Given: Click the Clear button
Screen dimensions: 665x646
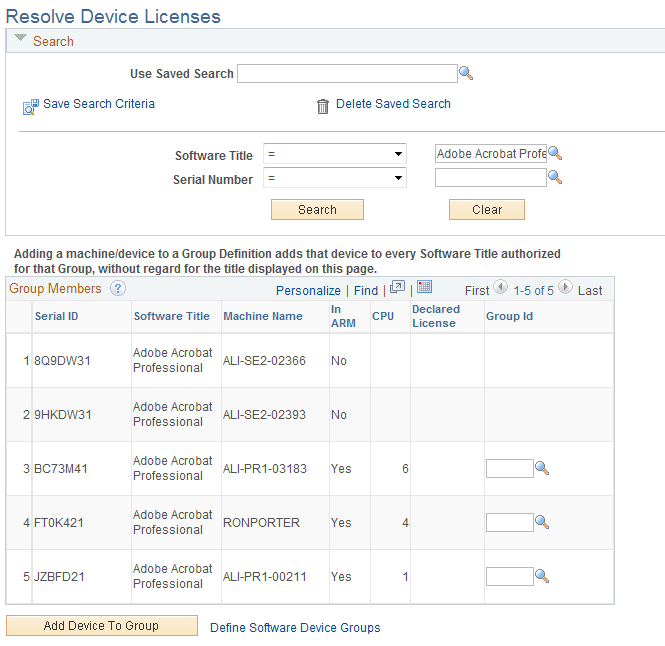Looking at the screenshot, I should pos(487,210).
